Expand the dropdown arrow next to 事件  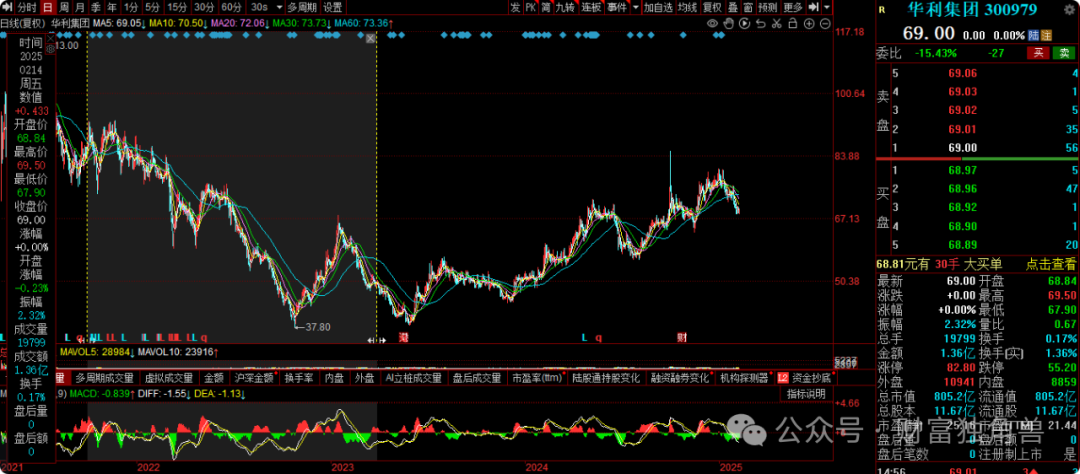(636, 7)
